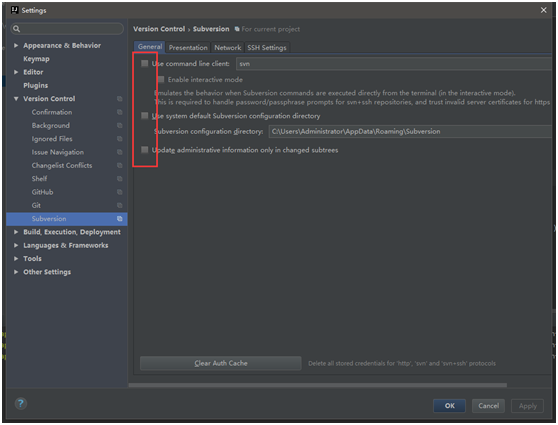
Task: Click project-level icon beside Ignored Files
Action: (x=120, y=139)
